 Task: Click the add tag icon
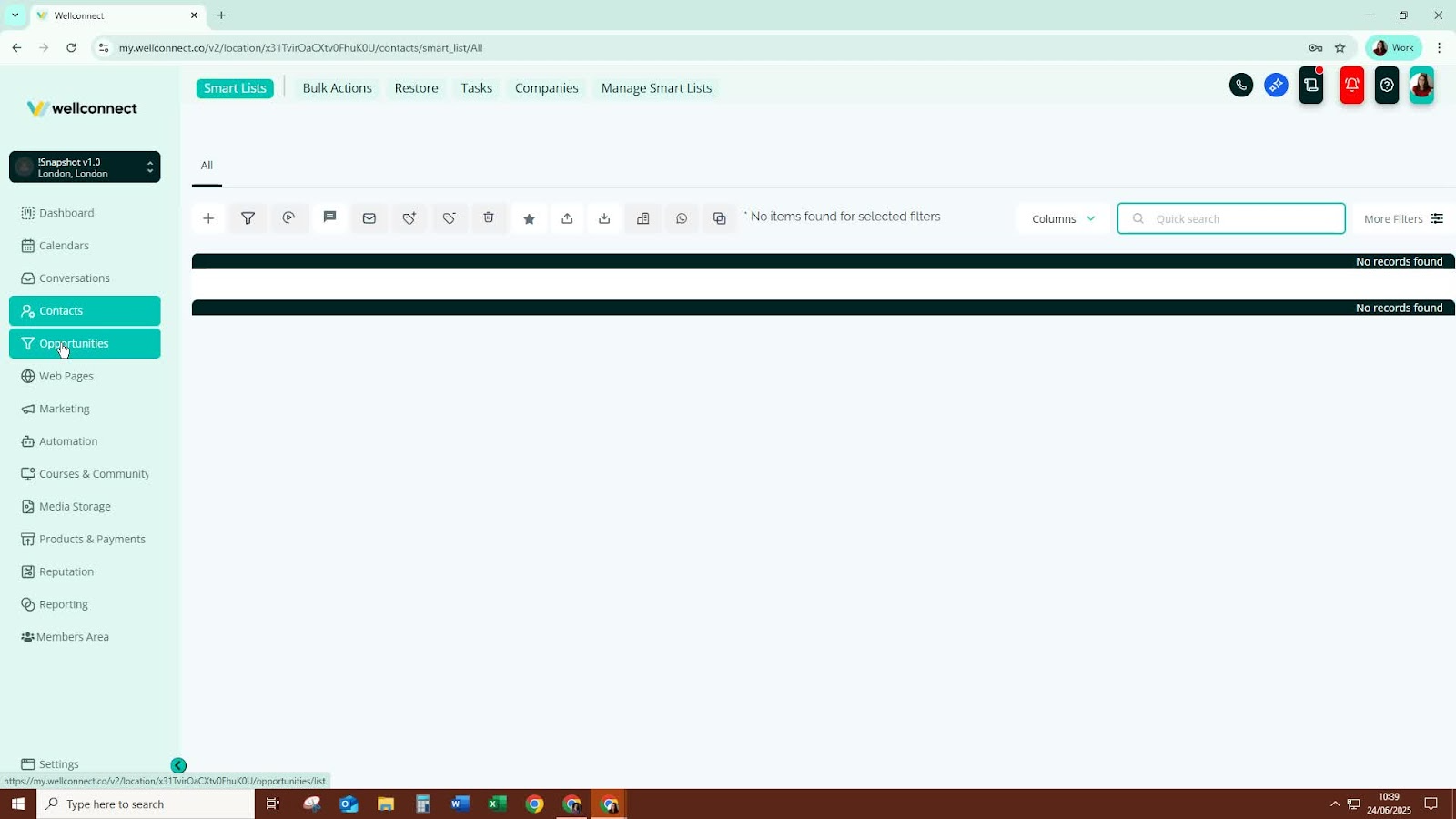409,218
